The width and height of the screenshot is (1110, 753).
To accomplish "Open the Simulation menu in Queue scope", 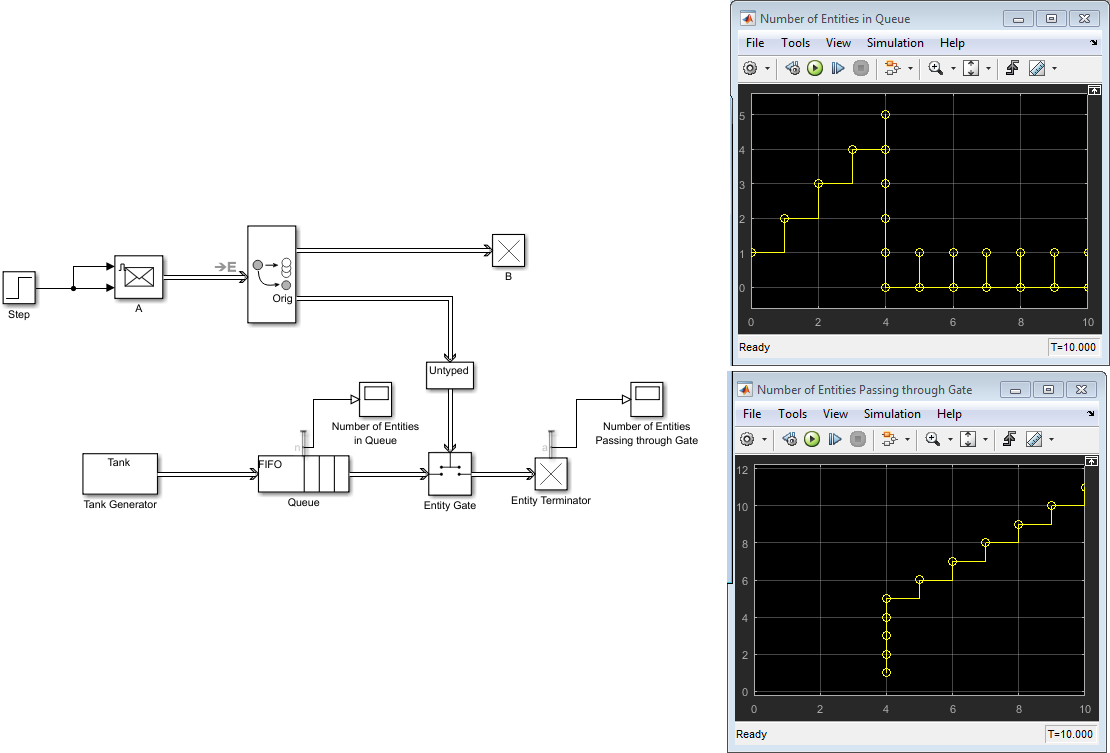I will click(895, 43).
